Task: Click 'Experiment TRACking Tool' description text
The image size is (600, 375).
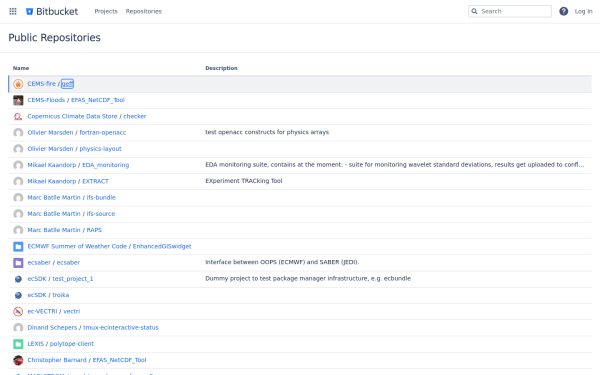Action: 244,181
